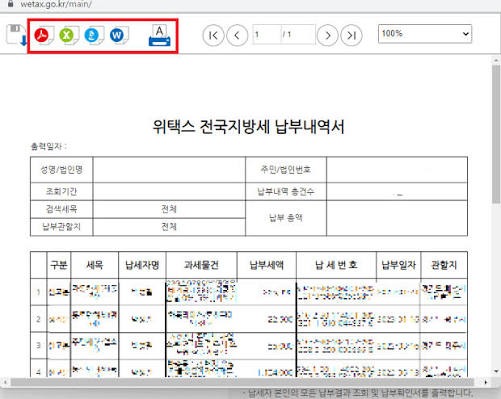Click the 조회기간 label cell
The height and width of the screenshot is (399, 501).
coord(62,191)
